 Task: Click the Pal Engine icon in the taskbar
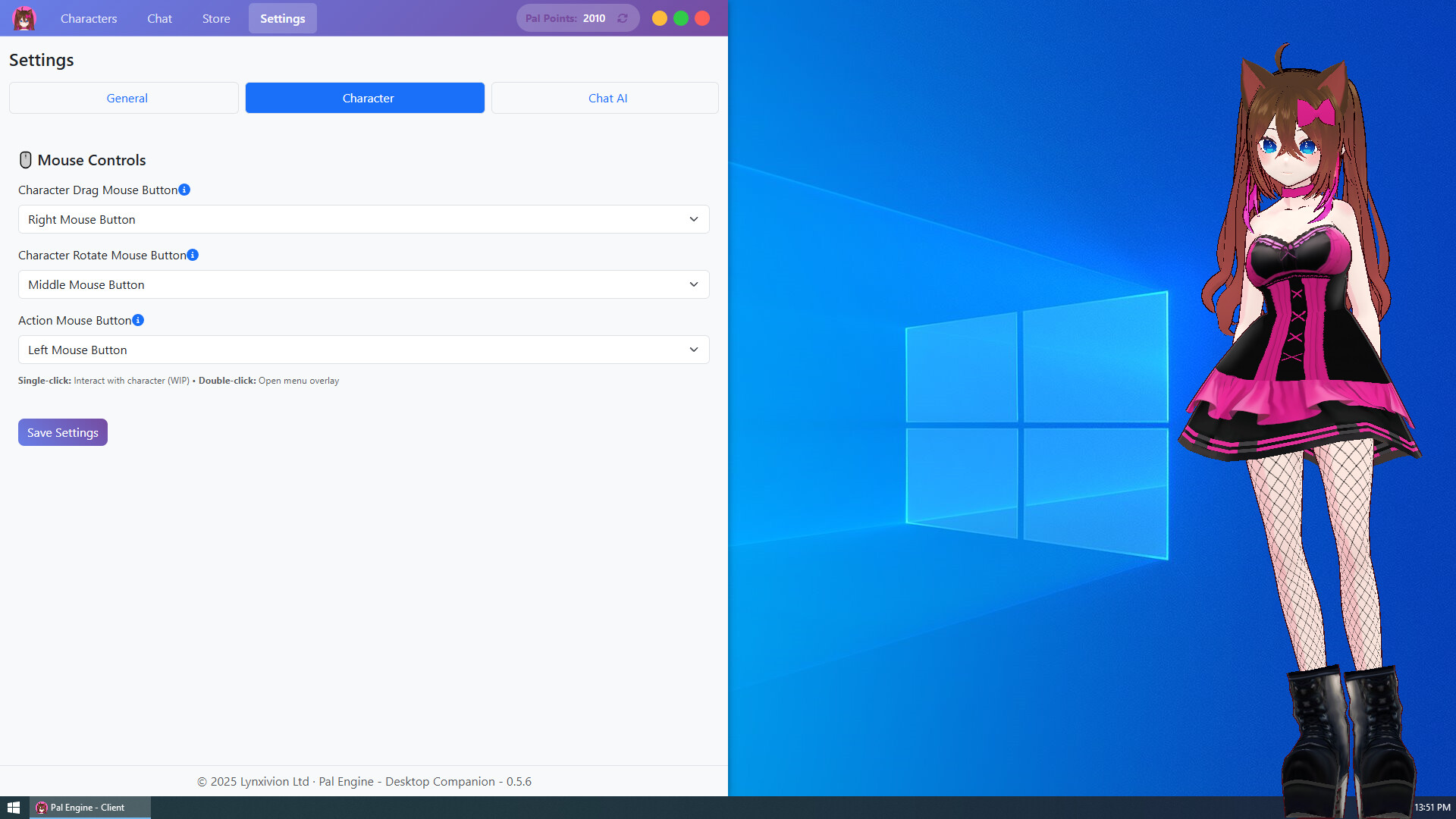pos(42,808)
